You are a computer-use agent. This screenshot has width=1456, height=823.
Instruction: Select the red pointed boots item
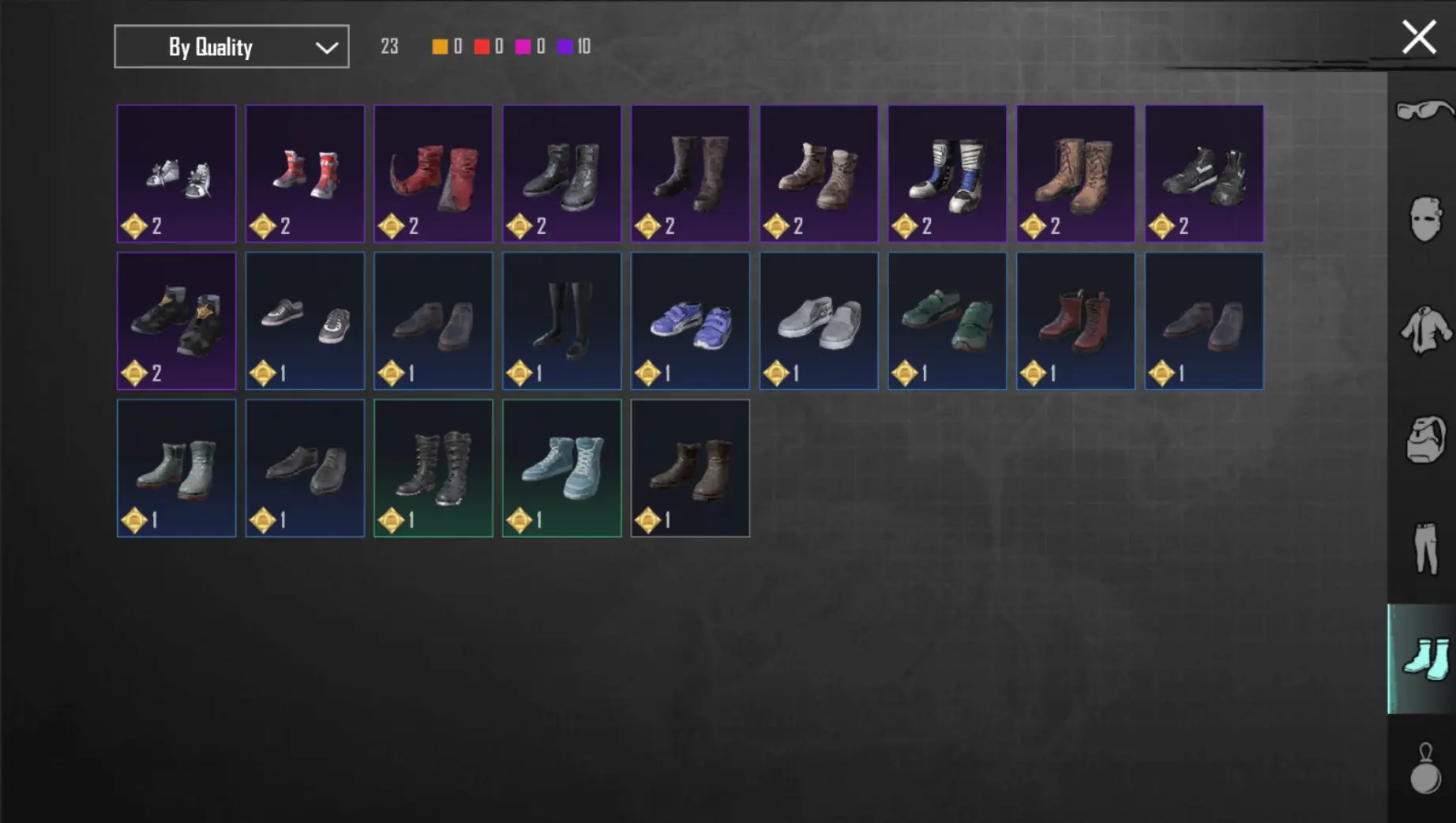[x=433, y=173]
